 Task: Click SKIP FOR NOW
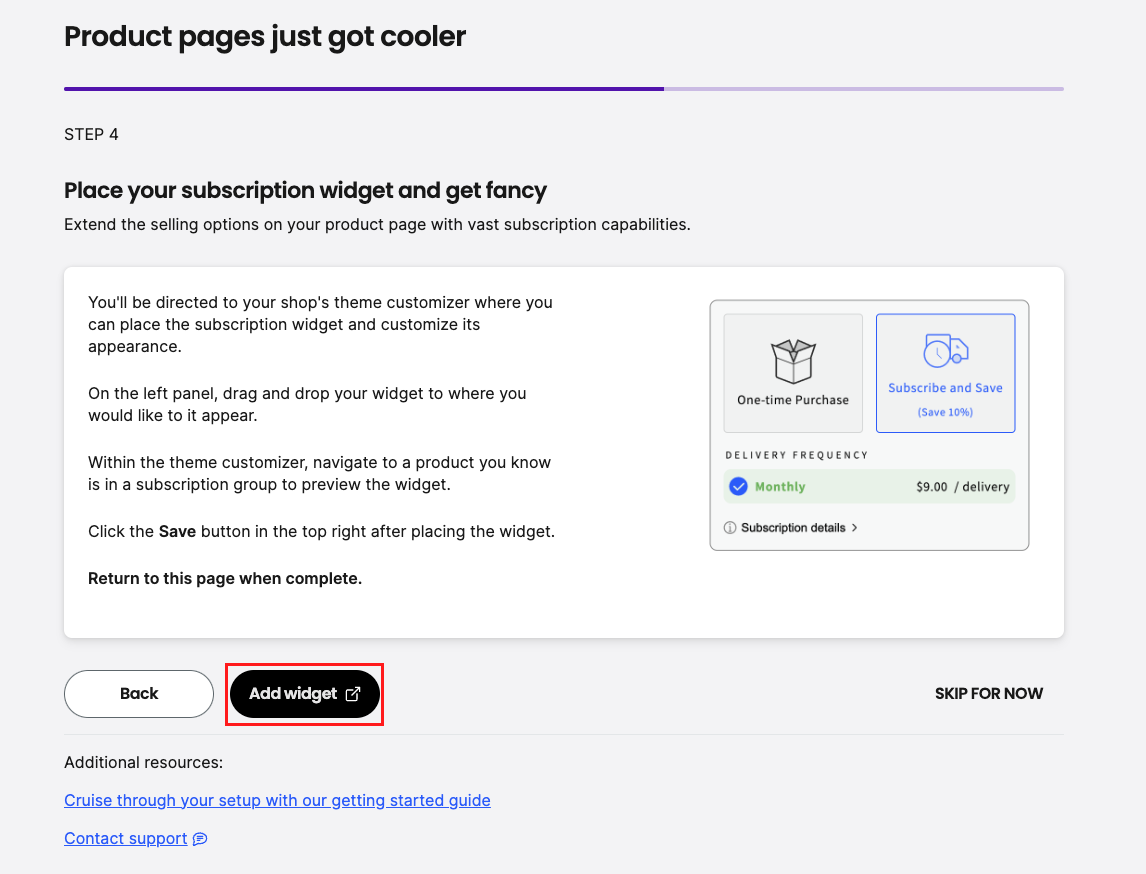point(988,693)
